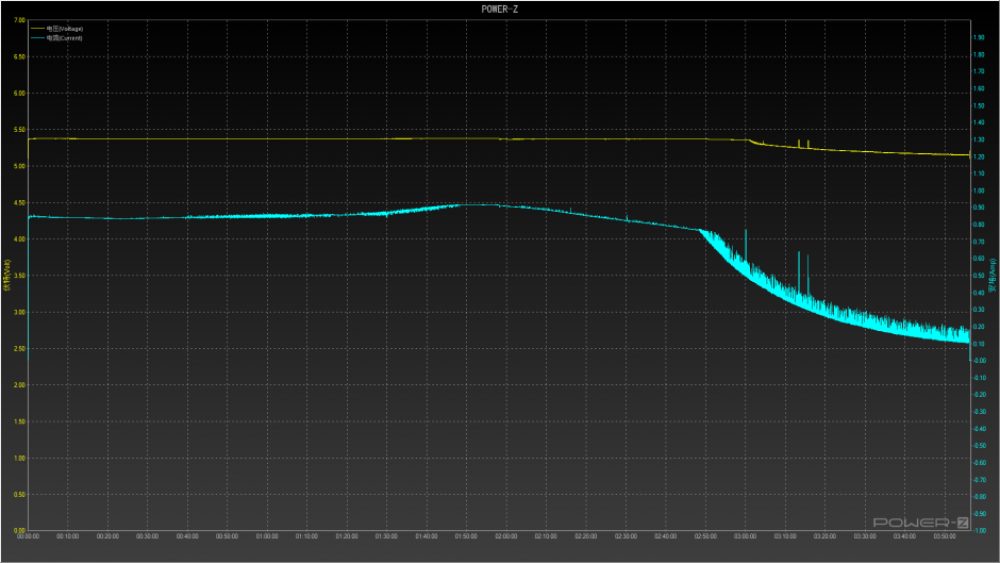Click the 0.00 tick on voltage axis
The image size is (1000, 563).
coord(19,530)
